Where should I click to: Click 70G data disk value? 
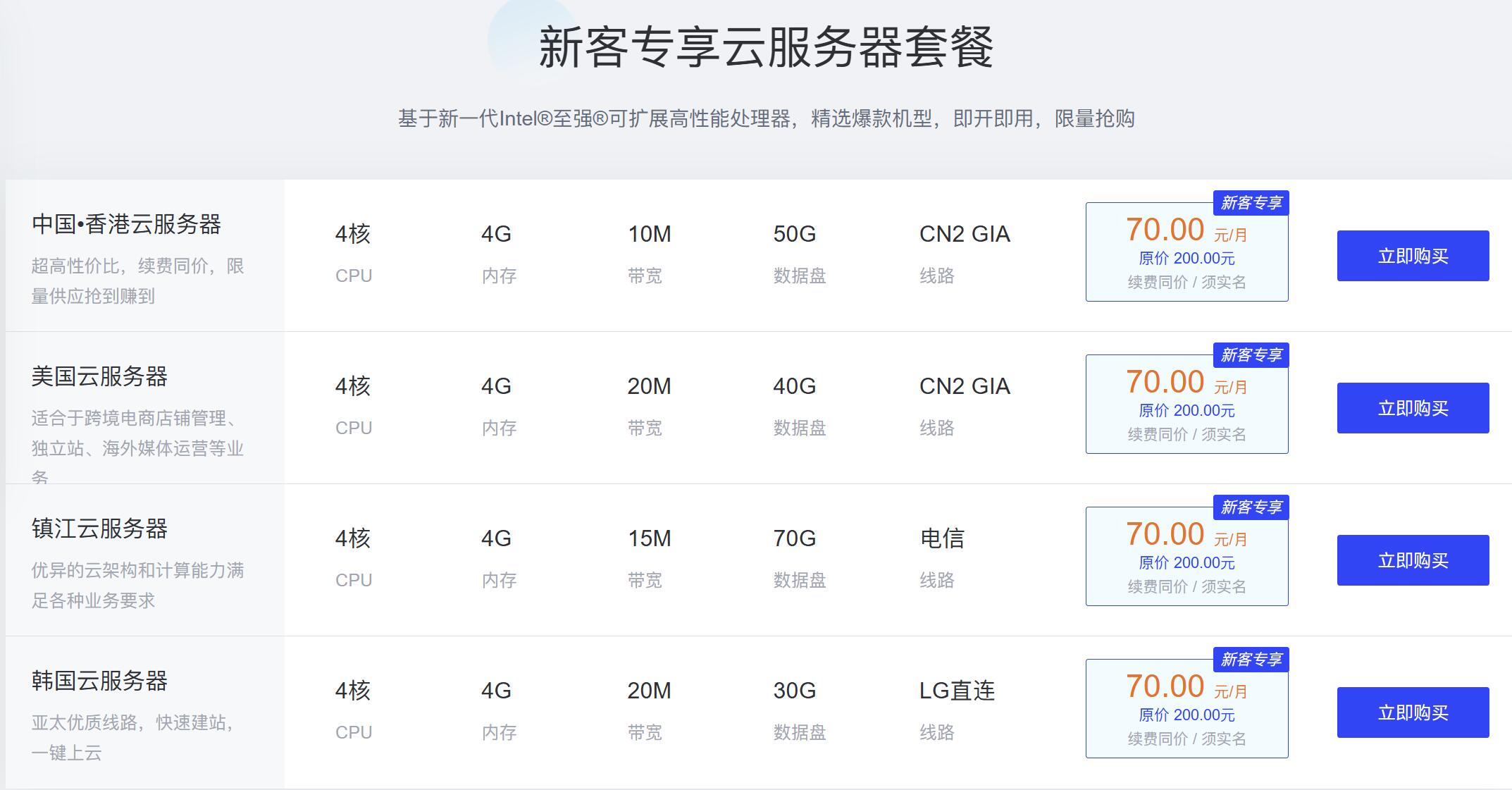(795, 538)
